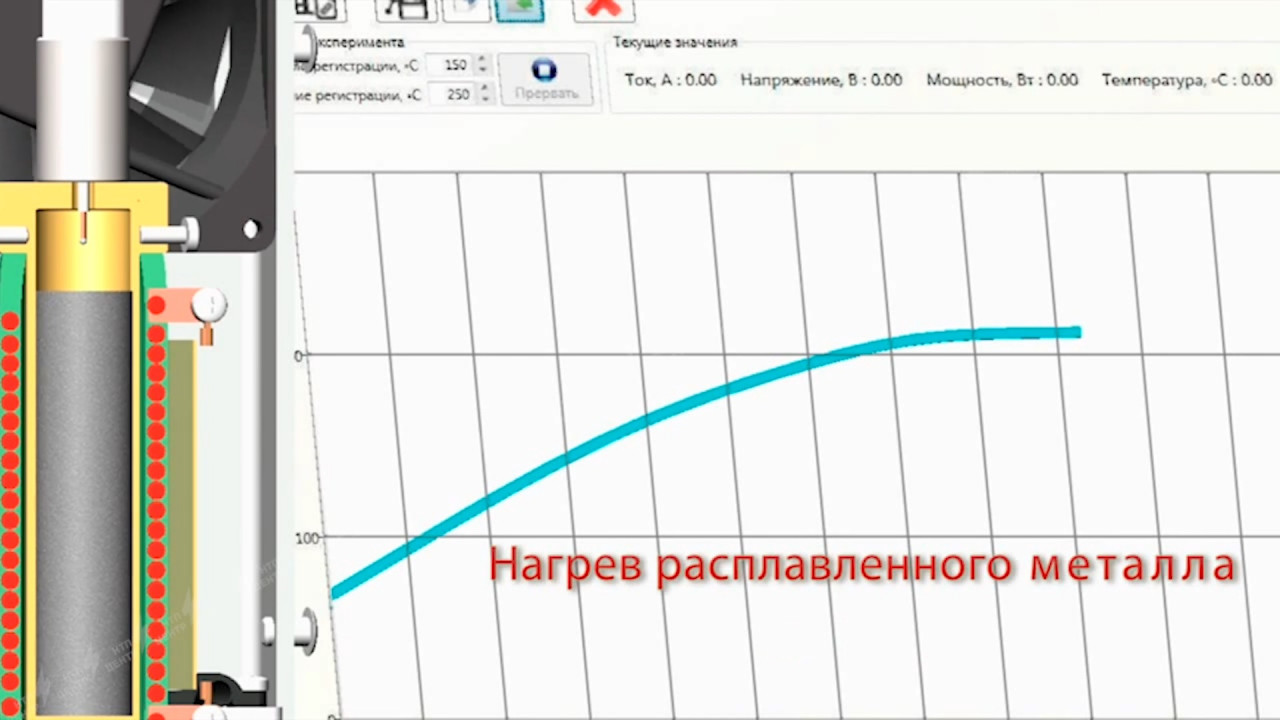Image resolution: width=1280 pixels, height=720 pixels.
Task: Click the gray sample cylinder in the diagram
Action: pyautogui.click(x=84, y=500)
